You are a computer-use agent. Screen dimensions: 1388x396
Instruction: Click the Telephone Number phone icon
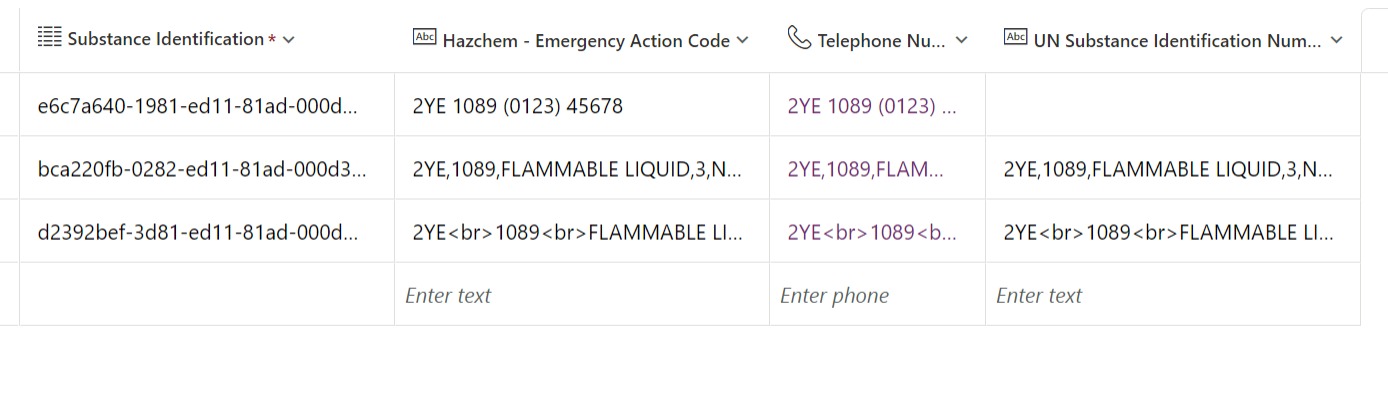pos(799,38)
